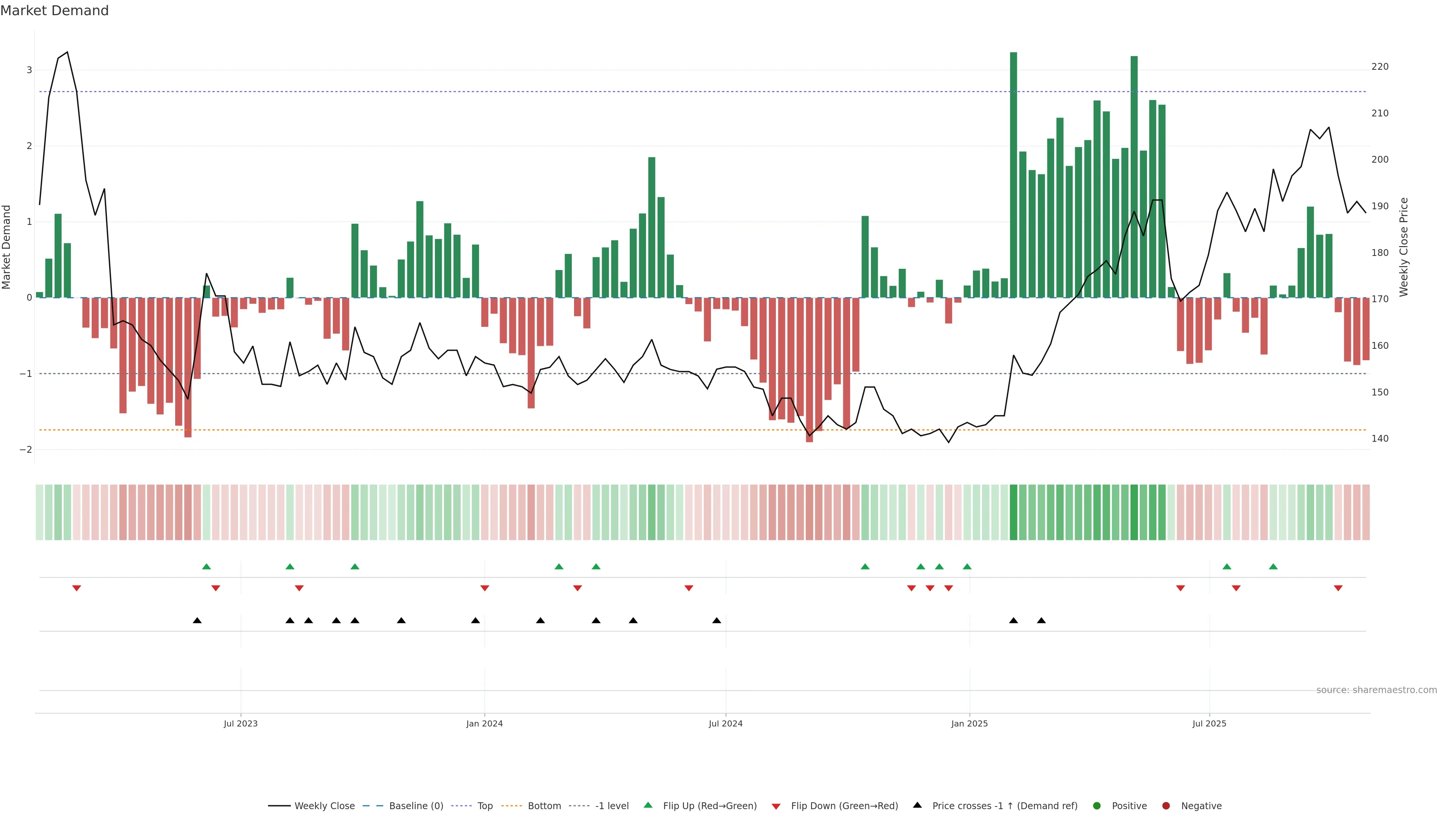Click the red Flip Down triangle legend icon
The width and height of the screenshot is (1456, 819).
(776, 806)
